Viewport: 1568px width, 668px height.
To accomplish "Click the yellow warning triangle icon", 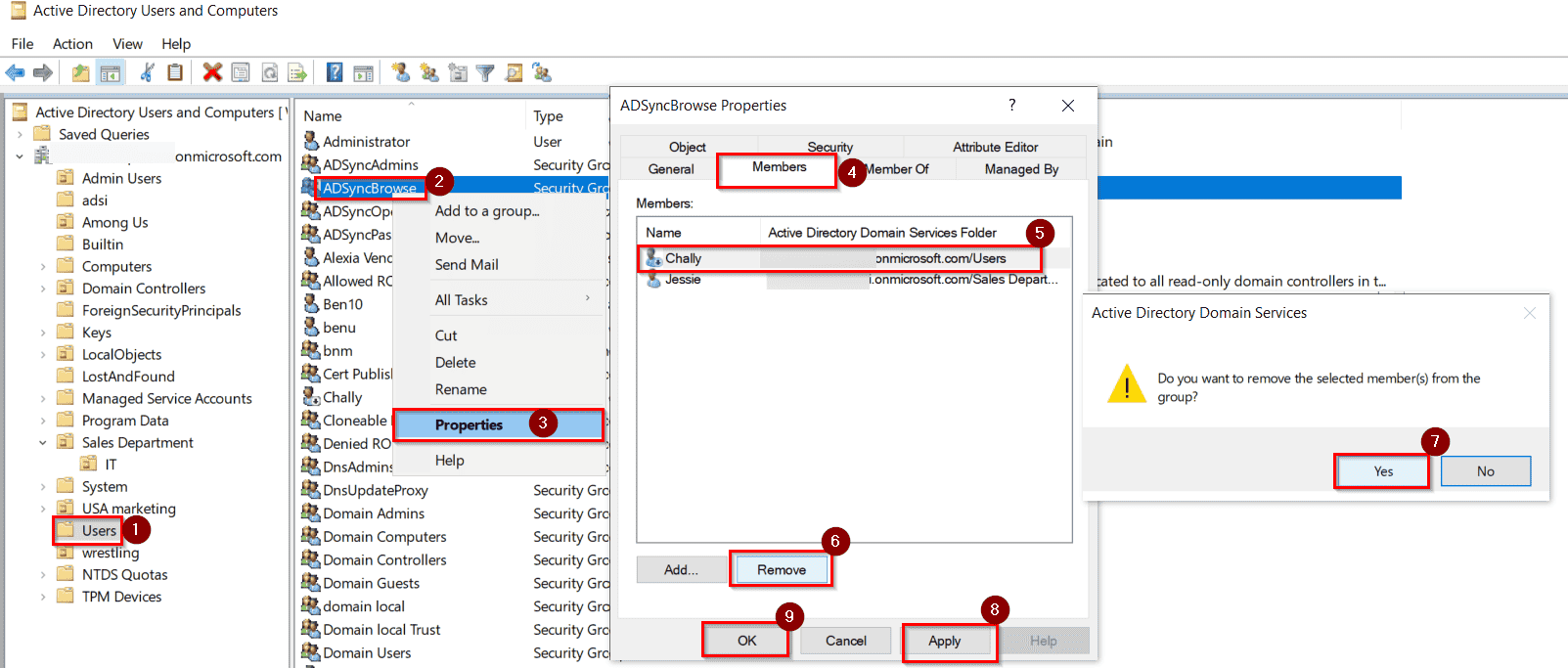I will tap(1127, 383).
